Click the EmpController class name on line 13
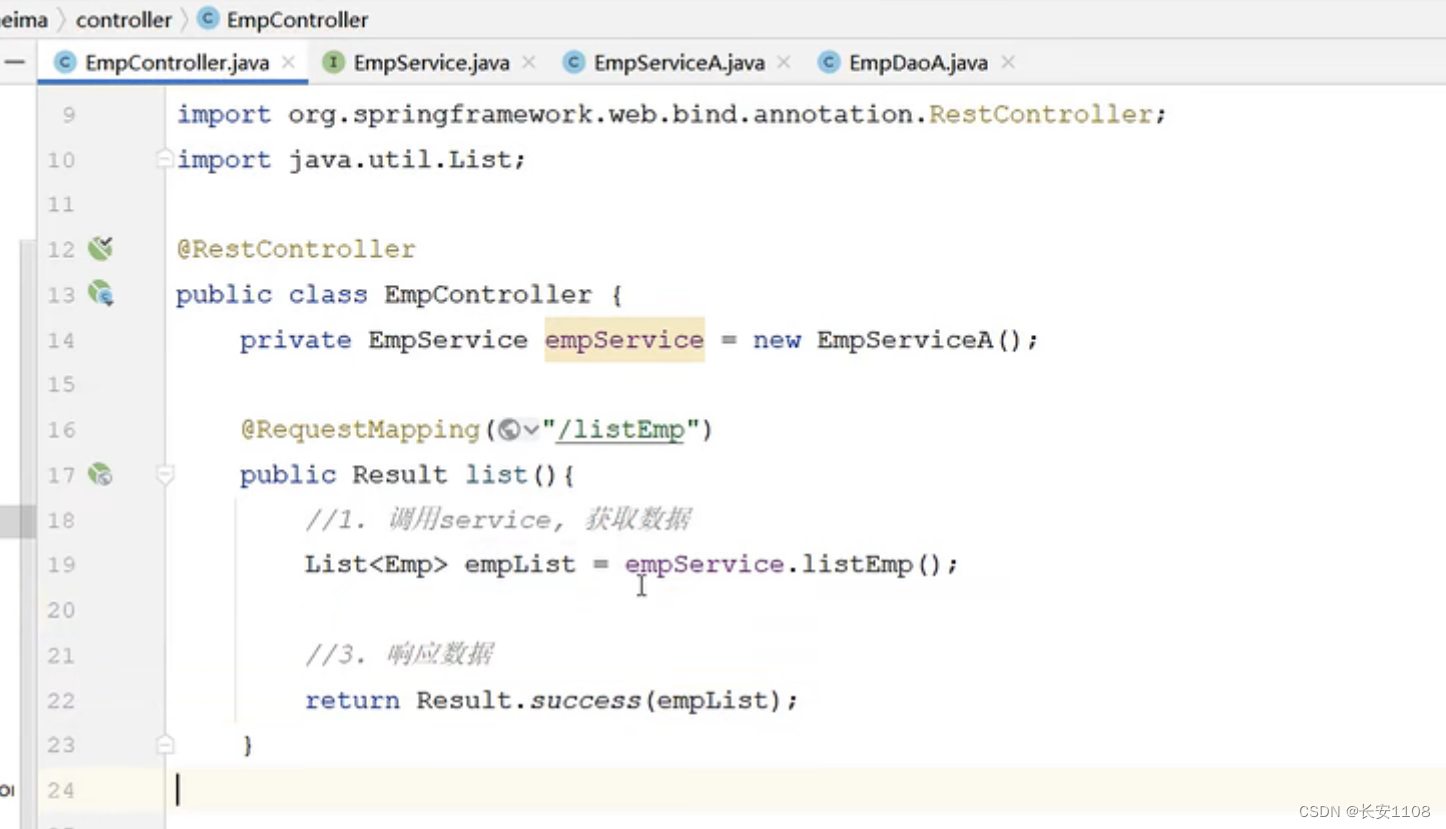 coord(488,294)
